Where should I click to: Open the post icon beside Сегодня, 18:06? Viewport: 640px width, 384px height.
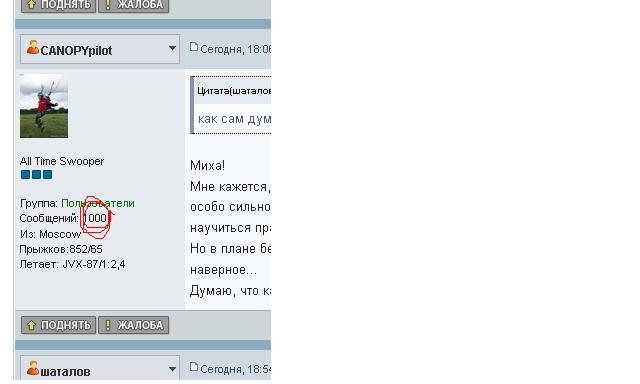(x=194, y=47)
